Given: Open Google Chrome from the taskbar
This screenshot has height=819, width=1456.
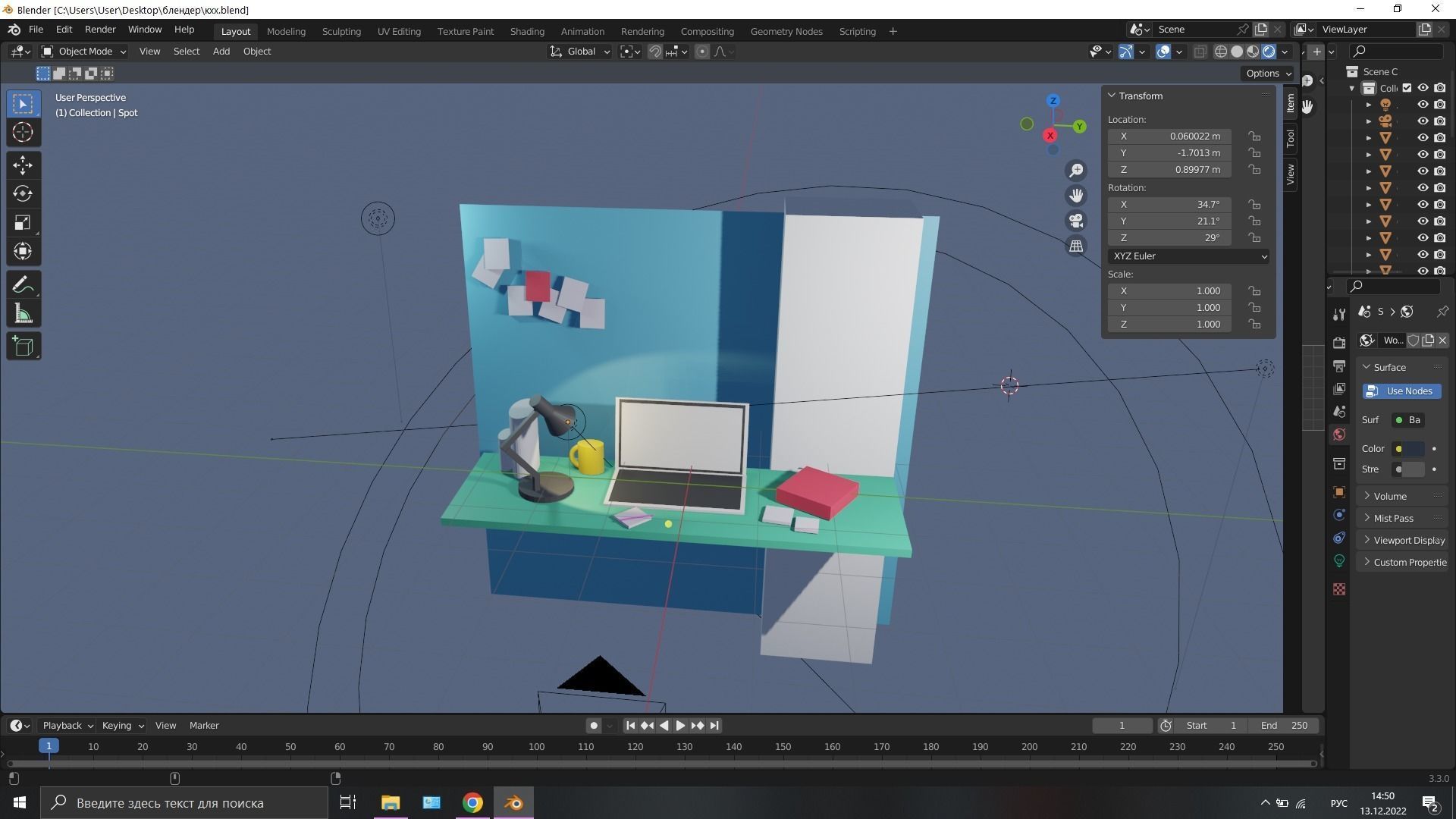Looking at the screenshot, I should (472, 803).
